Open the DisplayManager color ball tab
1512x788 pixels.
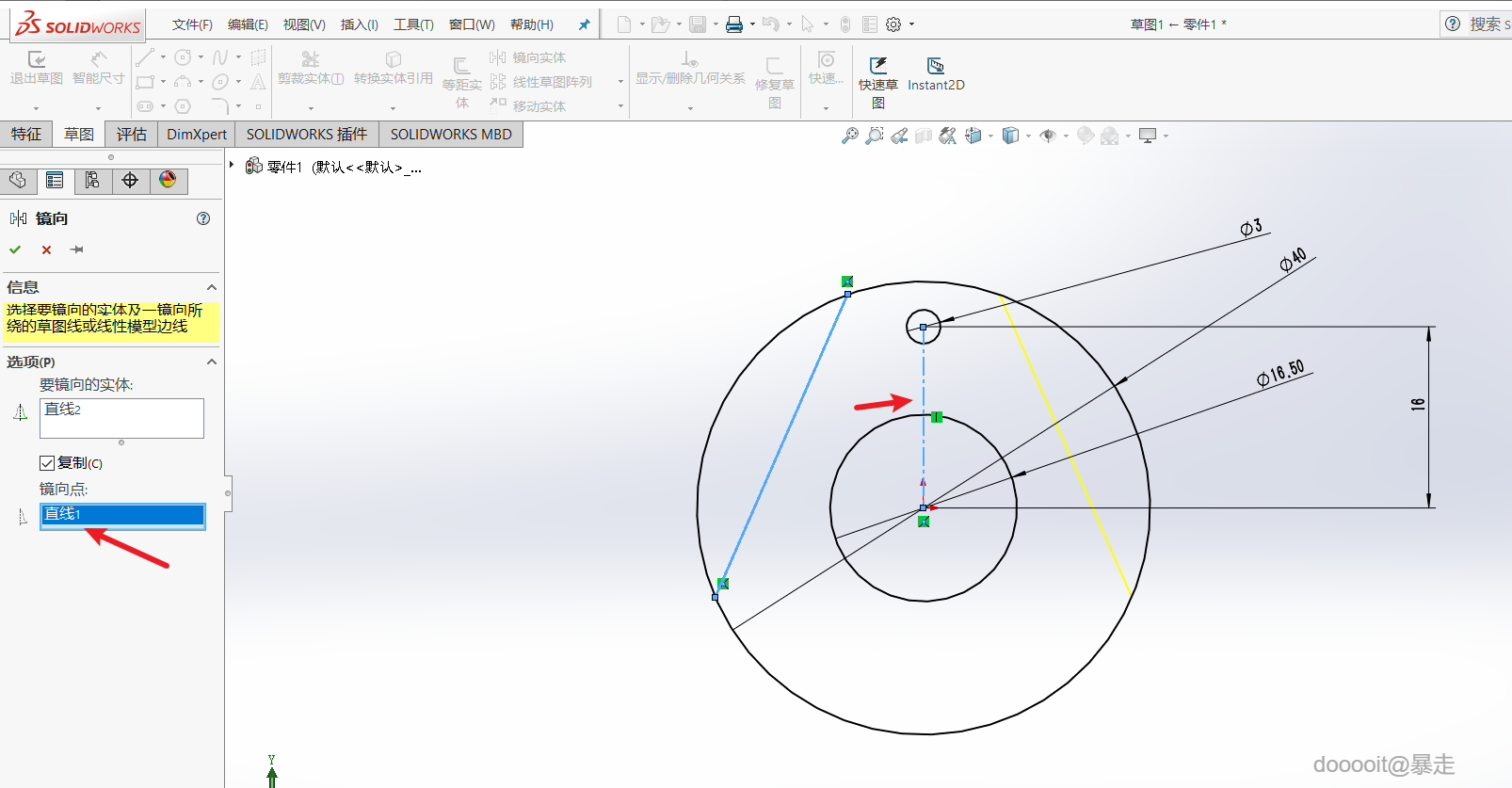pyautogui.click(x=168, y=180)
